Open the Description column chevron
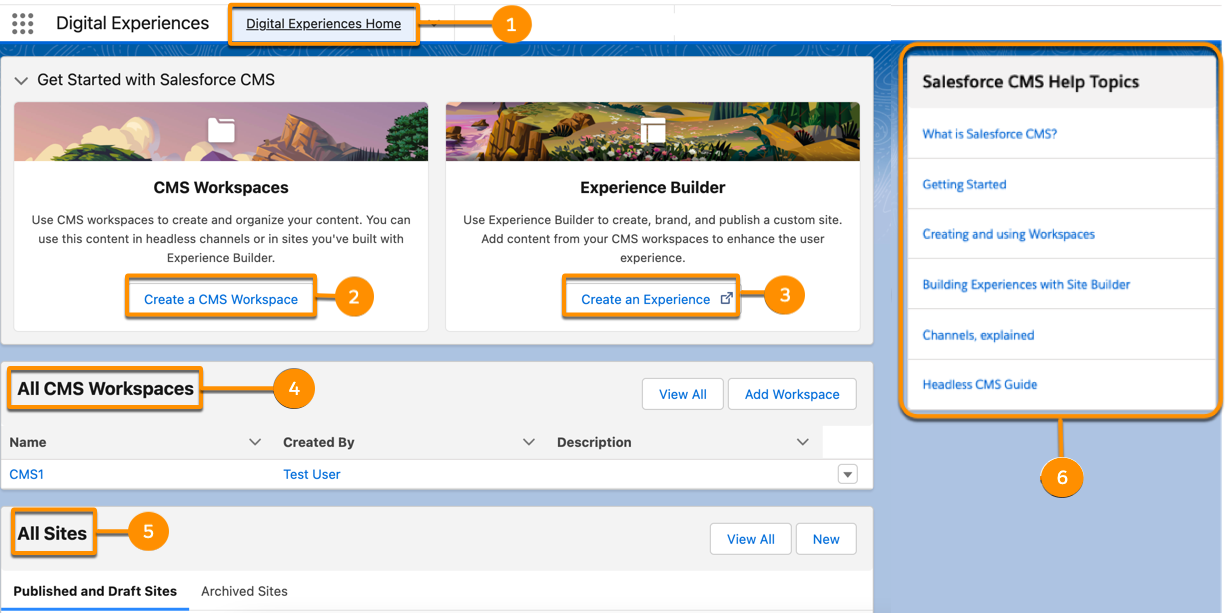1225x613 pixels. (x=802, y=442)
